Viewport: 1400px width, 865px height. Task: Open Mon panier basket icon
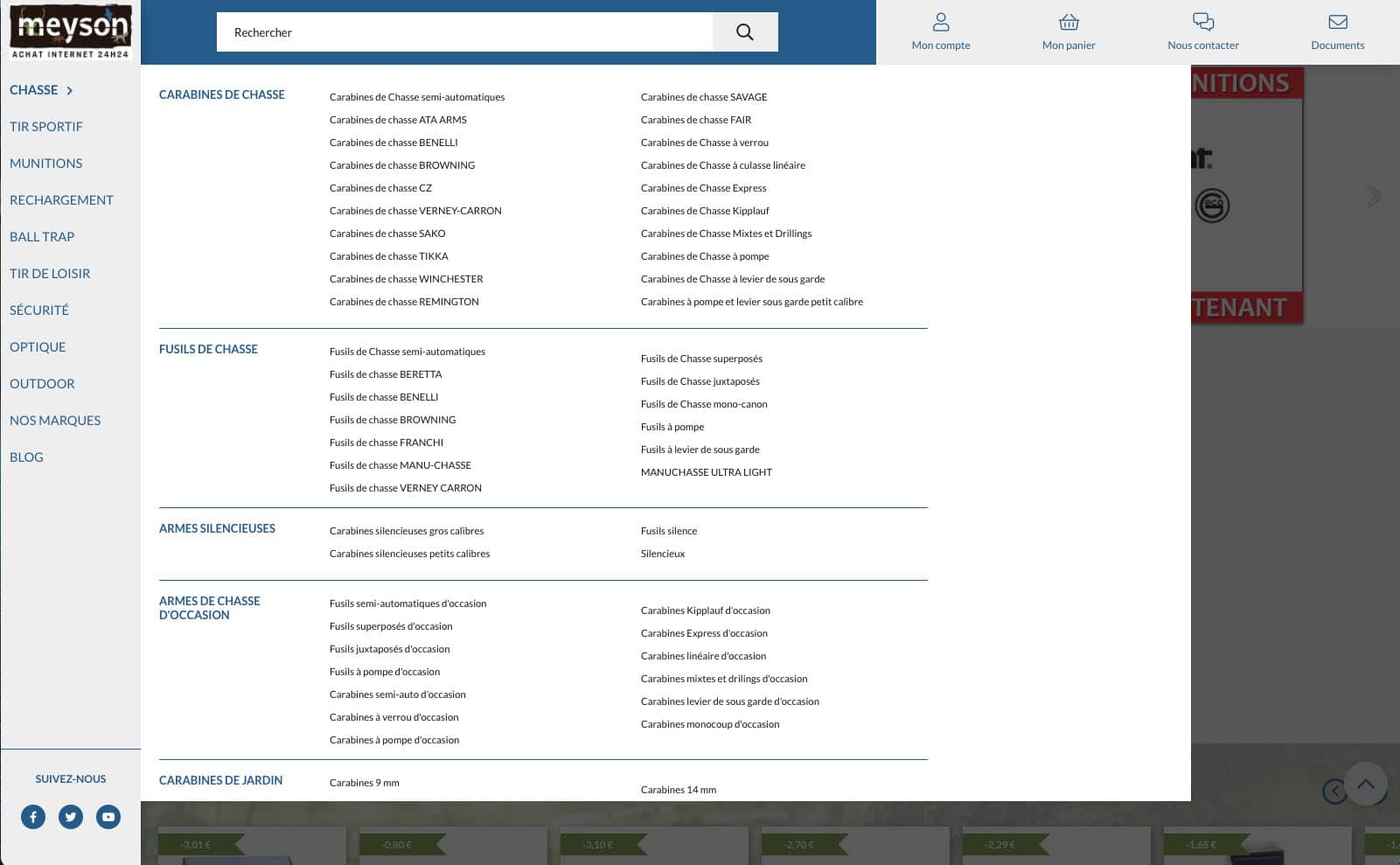(1069, 22)
